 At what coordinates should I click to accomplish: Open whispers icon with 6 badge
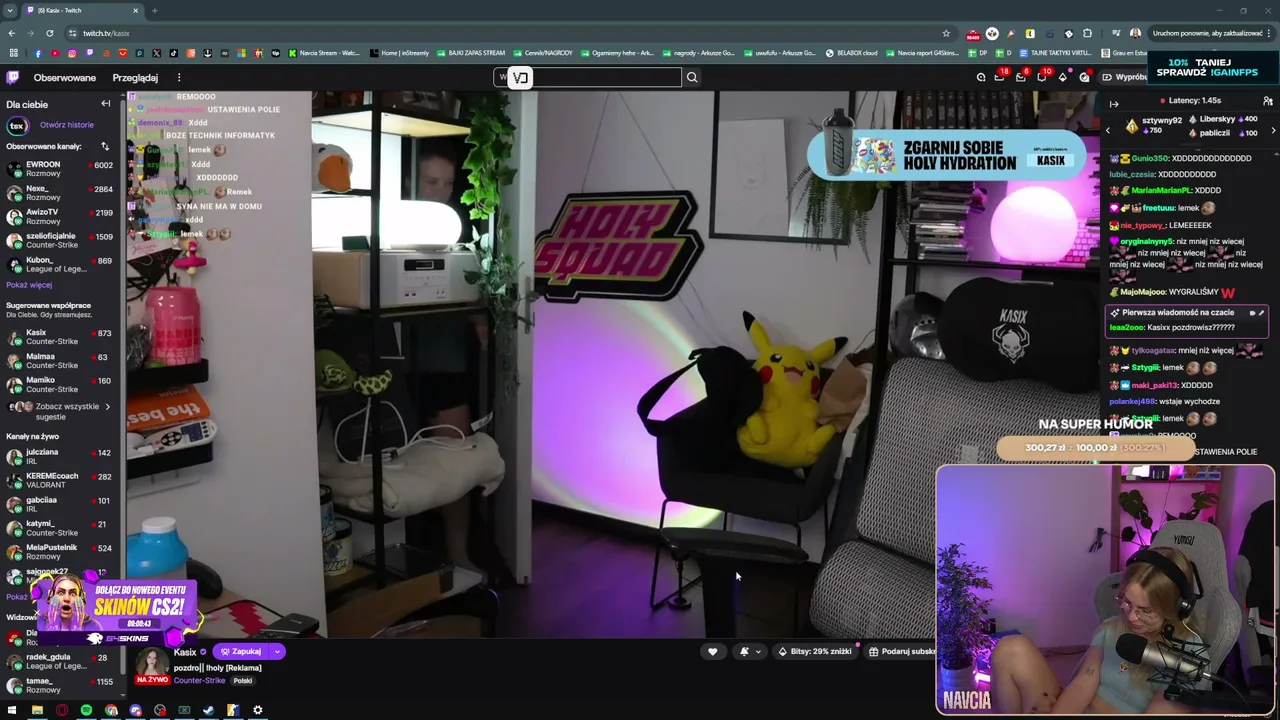(x=1021, y=77)
